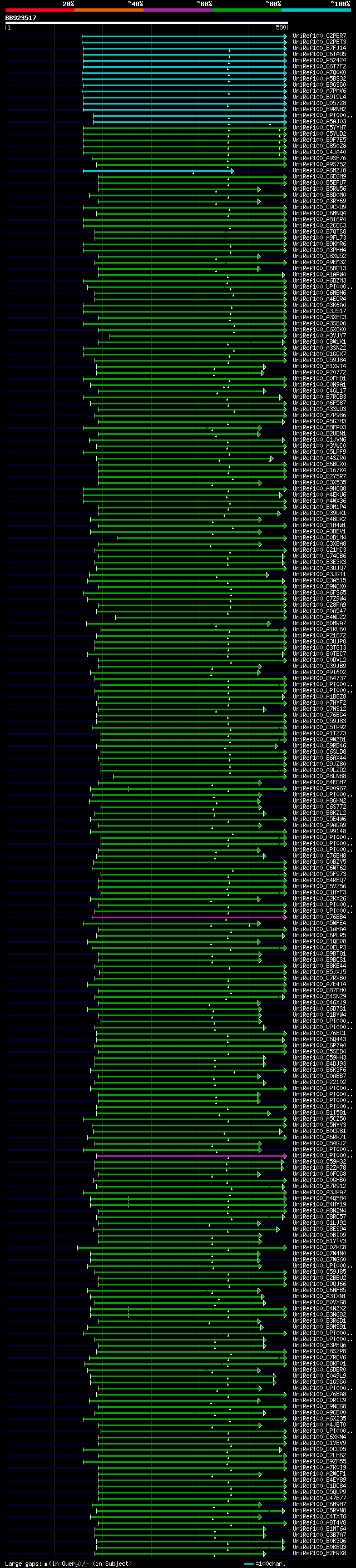Select the UniRef100_C1QD08 label
This screenshot has height=1568, width=356.
pos(319,941)
